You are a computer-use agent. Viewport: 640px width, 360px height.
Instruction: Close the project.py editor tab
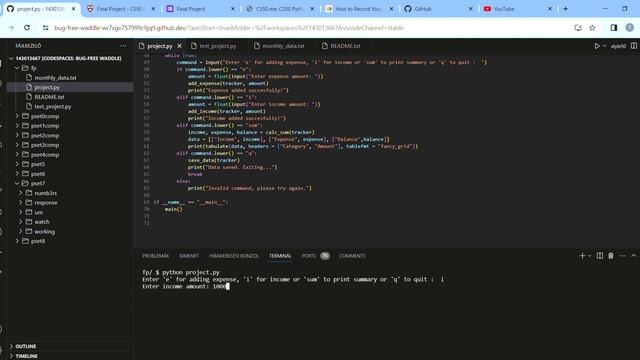click(x=180, y=46)
